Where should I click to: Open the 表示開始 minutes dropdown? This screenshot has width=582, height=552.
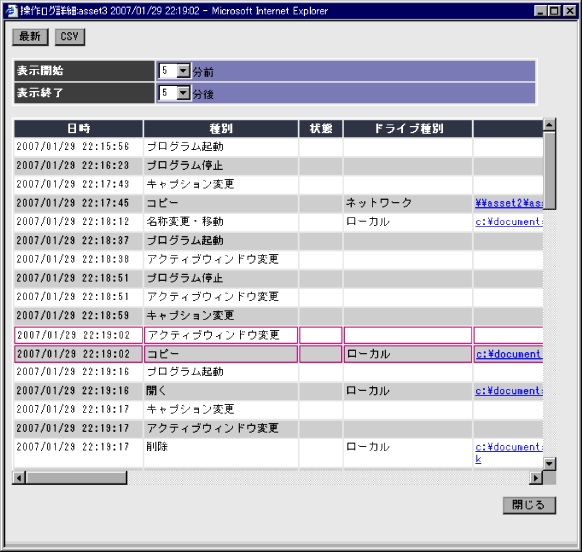pos(183,71)
